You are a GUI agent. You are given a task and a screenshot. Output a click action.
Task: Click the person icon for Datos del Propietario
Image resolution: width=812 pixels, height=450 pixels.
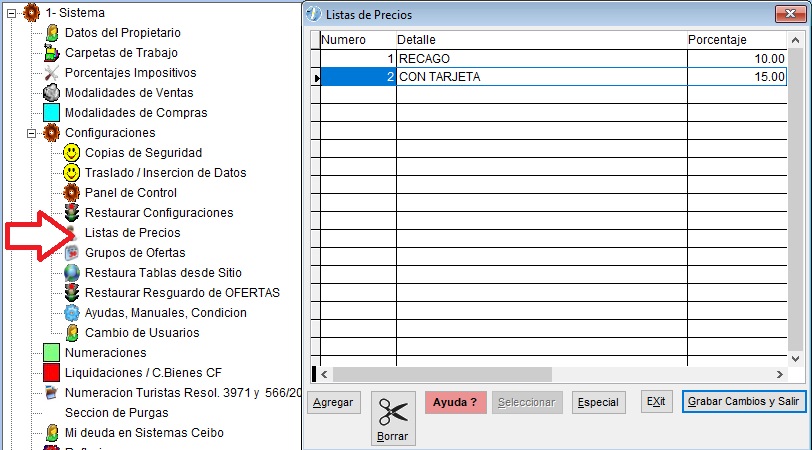coord(52,33)
